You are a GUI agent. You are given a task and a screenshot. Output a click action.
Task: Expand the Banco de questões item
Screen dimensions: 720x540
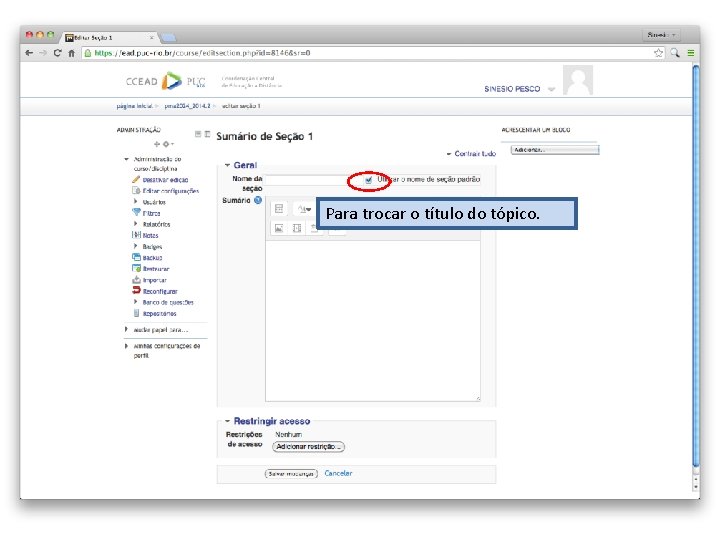(x=135, y=302)
